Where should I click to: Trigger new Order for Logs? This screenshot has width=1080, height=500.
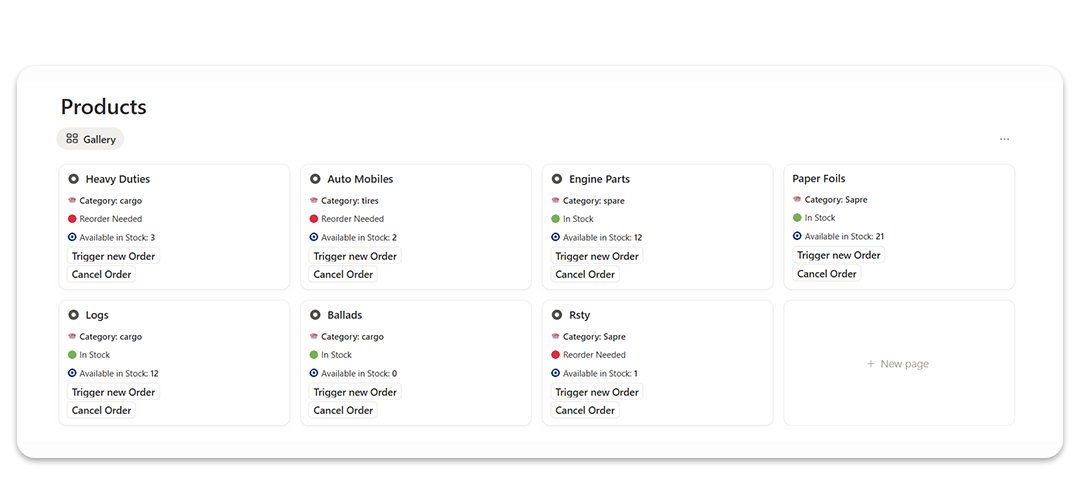tap(114, 392)
